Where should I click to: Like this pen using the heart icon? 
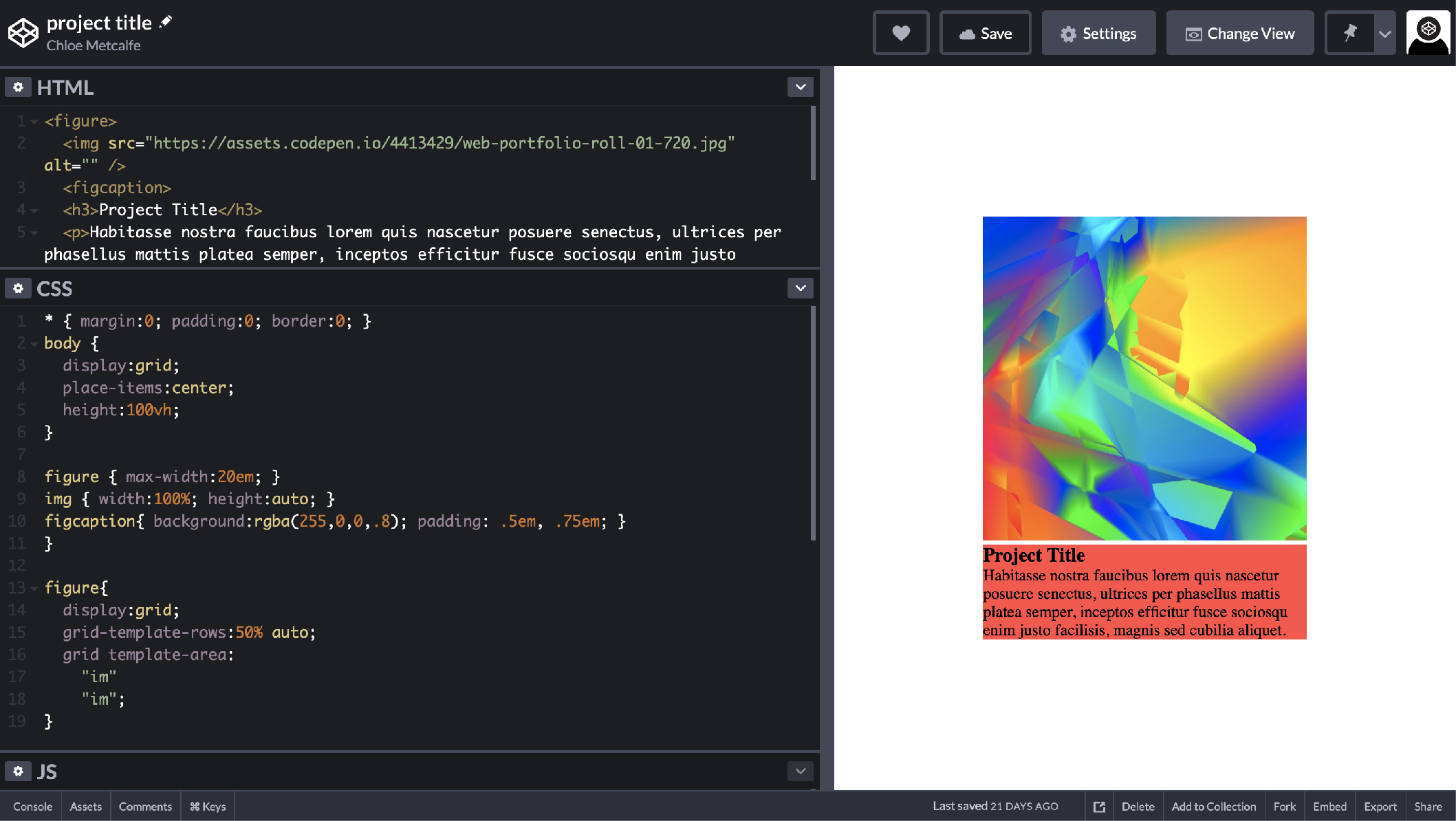(901, 32)
